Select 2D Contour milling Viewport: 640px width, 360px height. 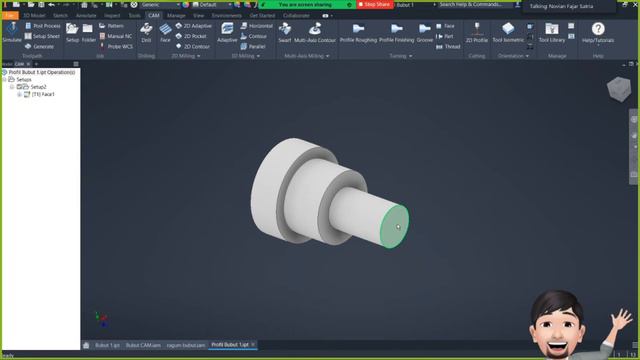(x=193, y=47)
